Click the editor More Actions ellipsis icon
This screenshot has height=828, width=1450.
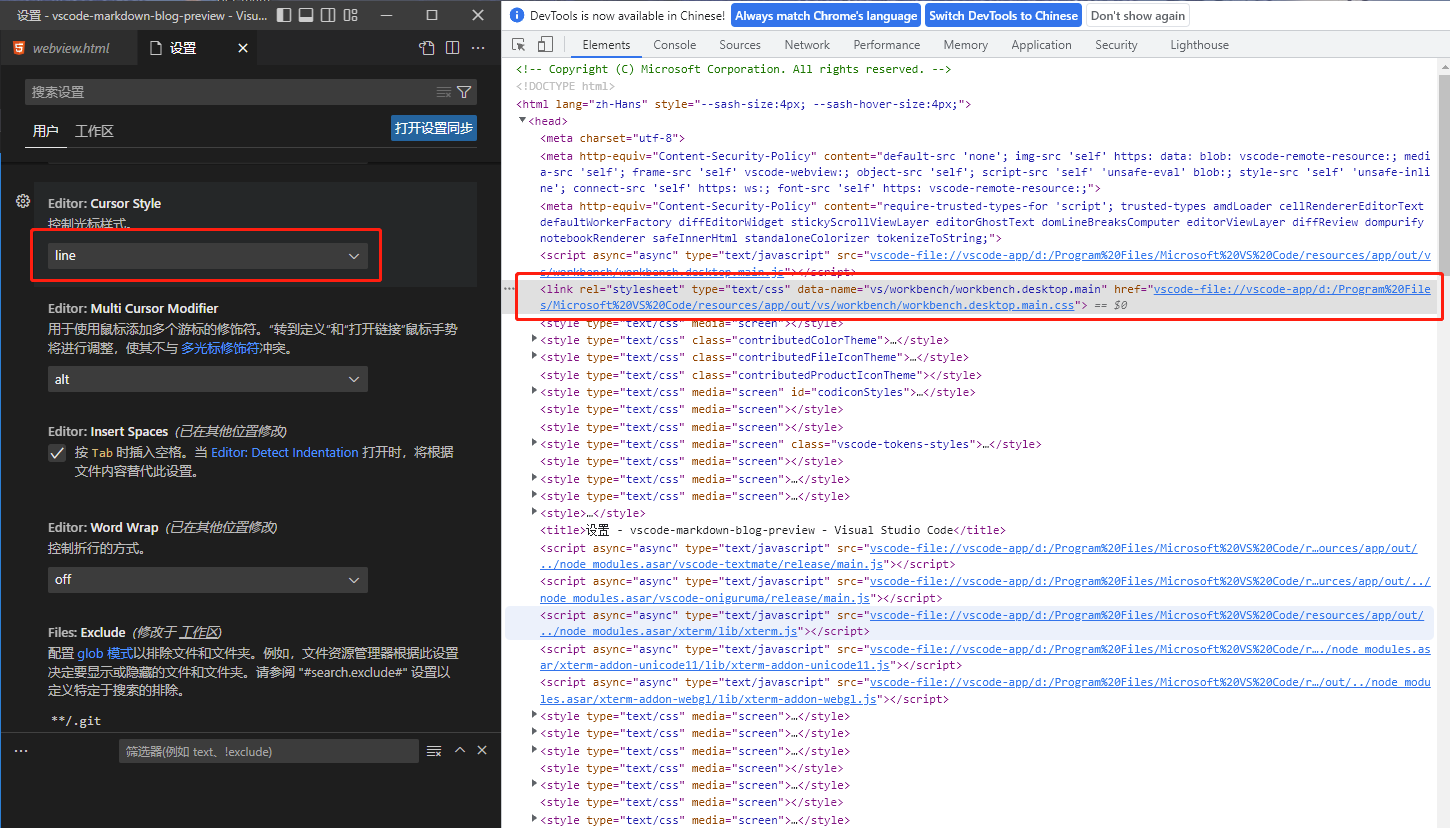coord(477,47)
